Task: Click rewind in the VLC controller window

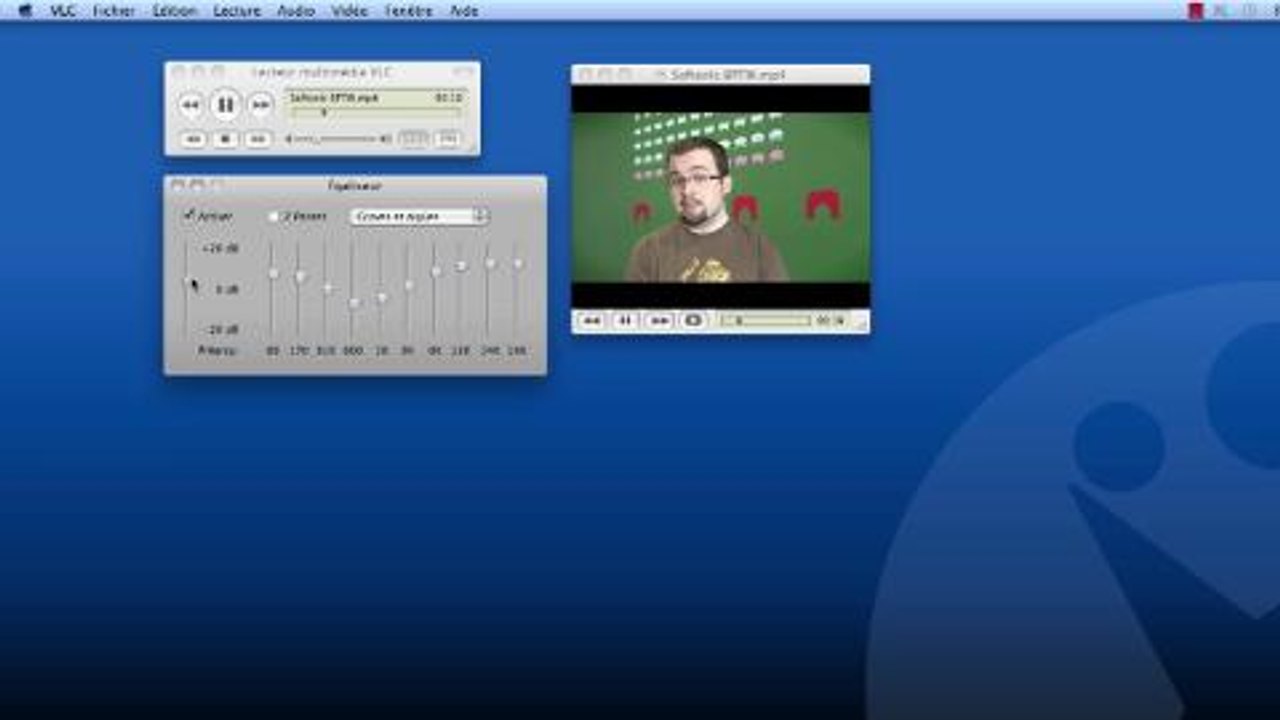Action: tap(190, 104)
